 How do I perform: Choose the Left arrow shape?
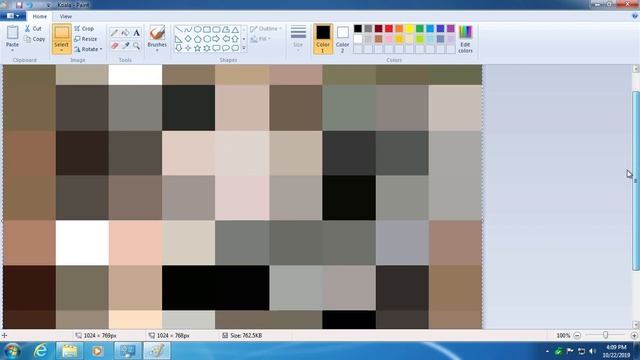click(x=226, y=39)
